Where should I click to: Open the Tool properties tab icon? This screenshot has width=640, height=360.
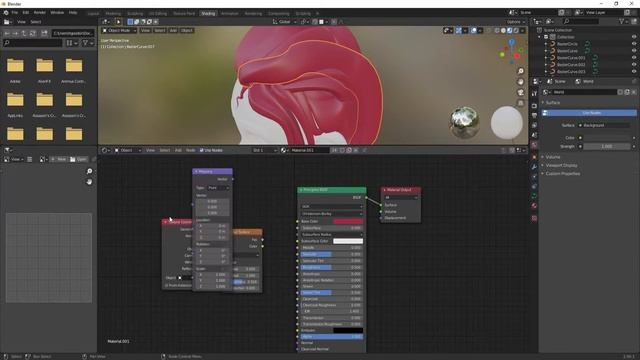pyautogui.click(x=534, y=94)
